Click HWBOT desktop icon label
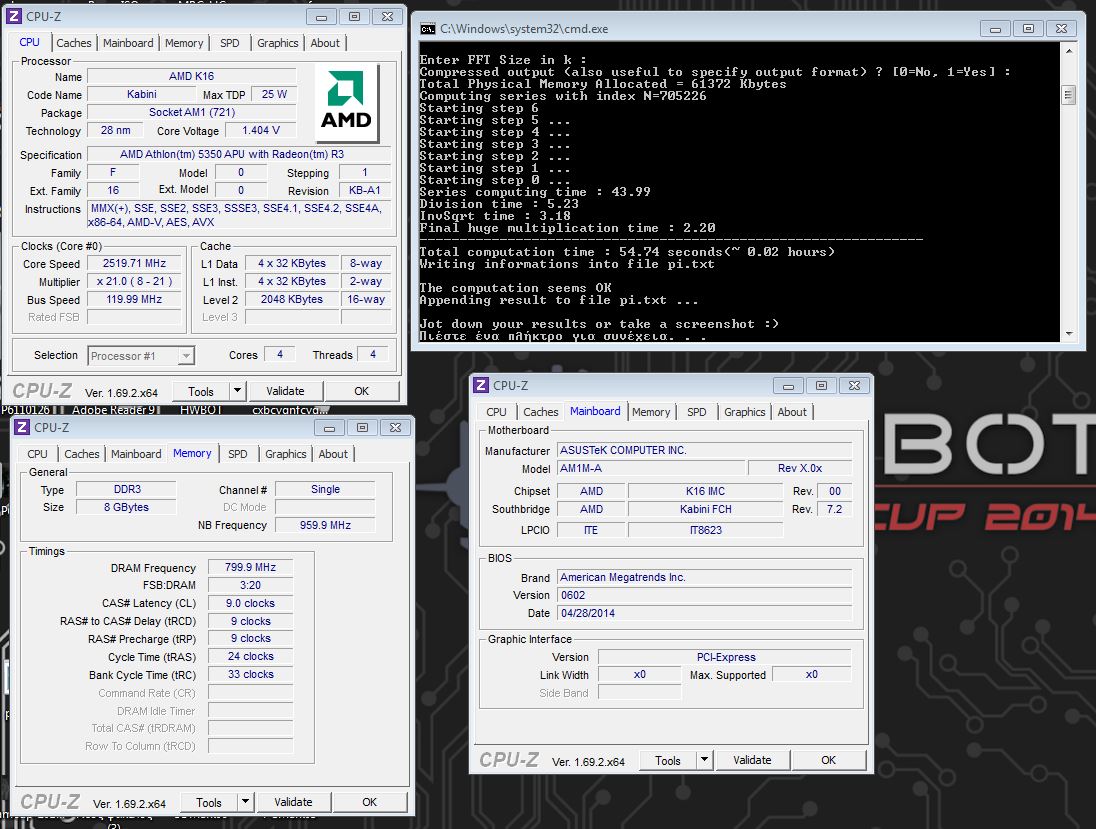 (201, 410)
